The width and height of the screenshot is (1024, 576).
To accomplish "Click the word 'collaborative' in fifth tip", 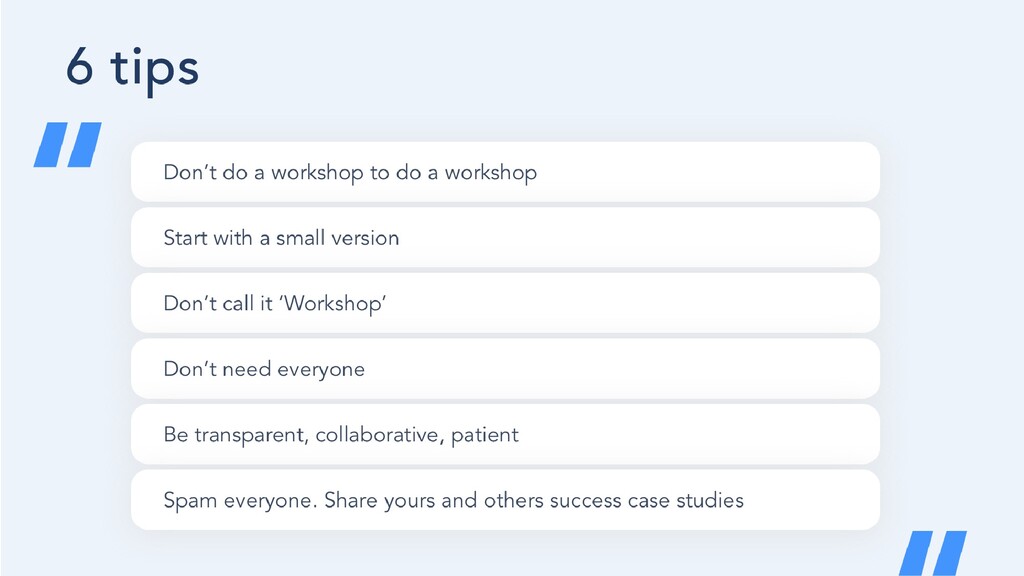I will (377, 434).
